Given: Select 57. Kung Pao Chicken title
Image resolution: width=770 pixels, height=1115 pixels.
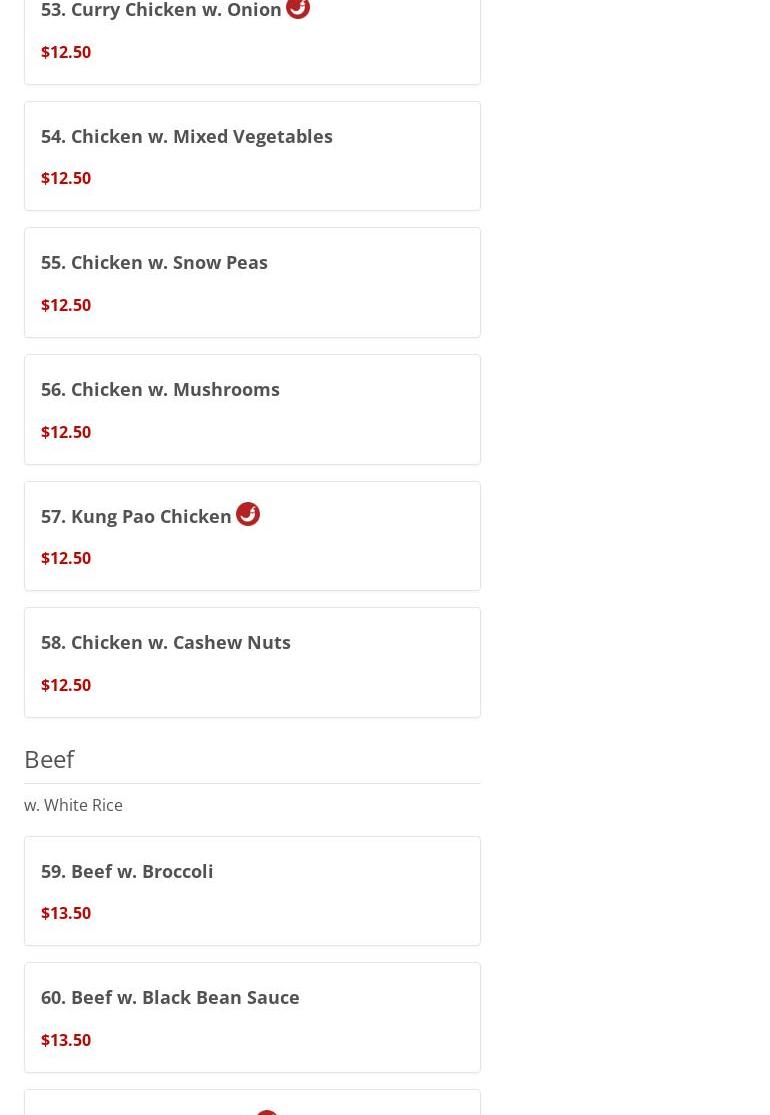Looking at the screenshot, I should [136, 516].
